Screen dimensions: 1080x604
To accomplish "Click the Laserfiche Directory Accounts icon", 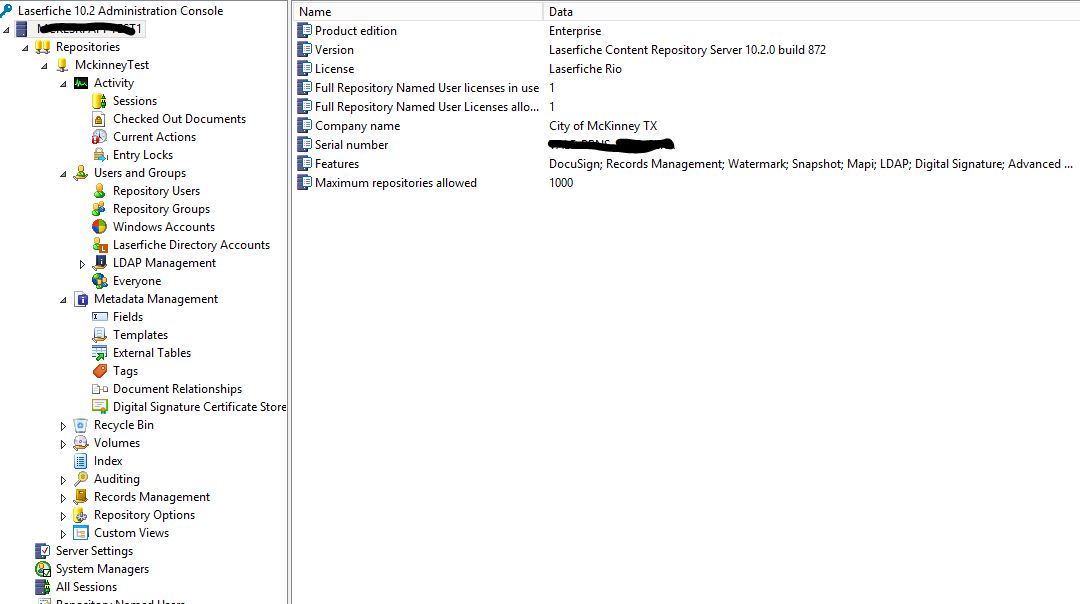I will click(x=100, y=244).
